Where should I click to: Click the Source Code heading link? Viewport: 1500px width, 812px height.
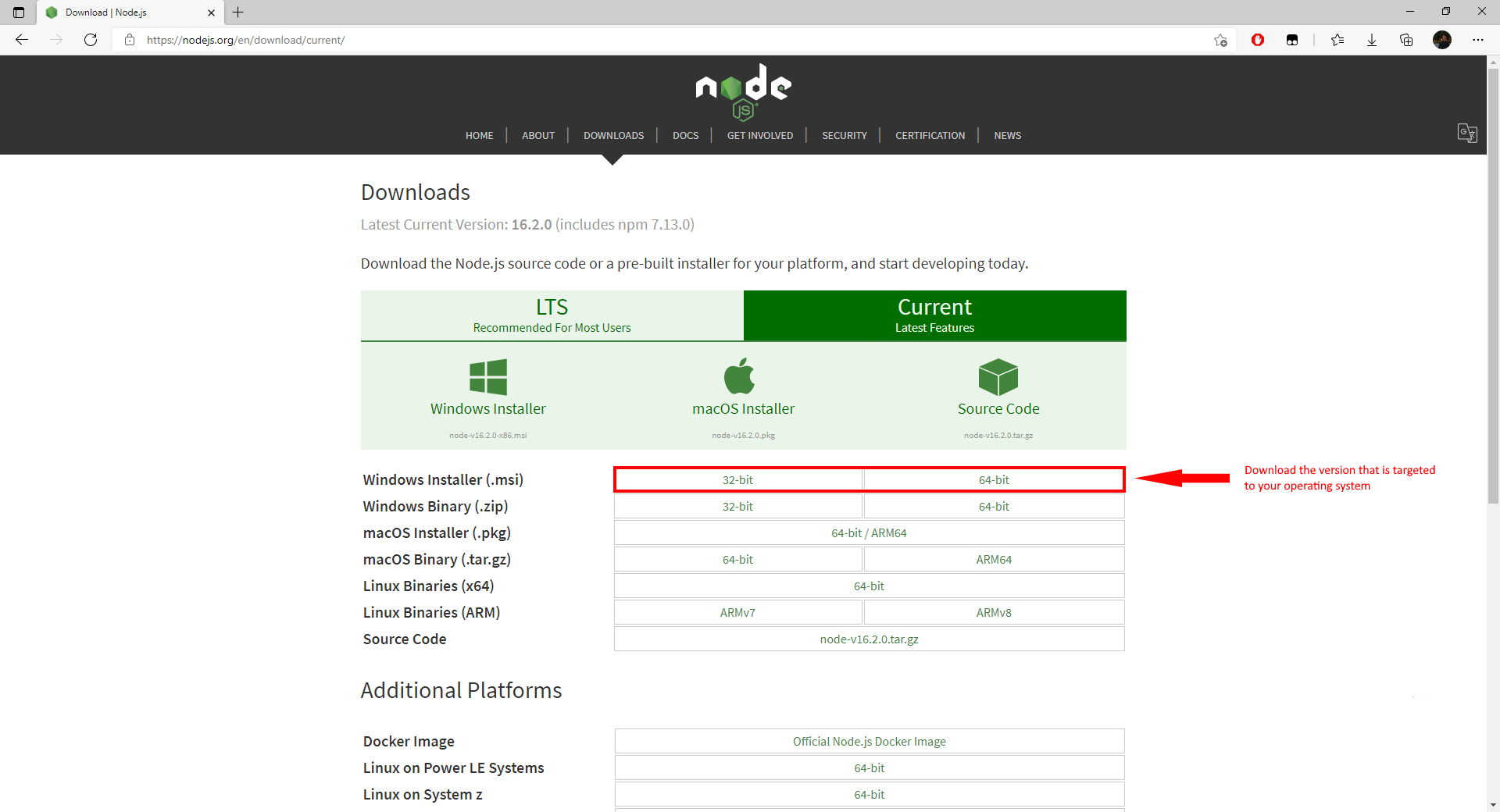[998, 409]
